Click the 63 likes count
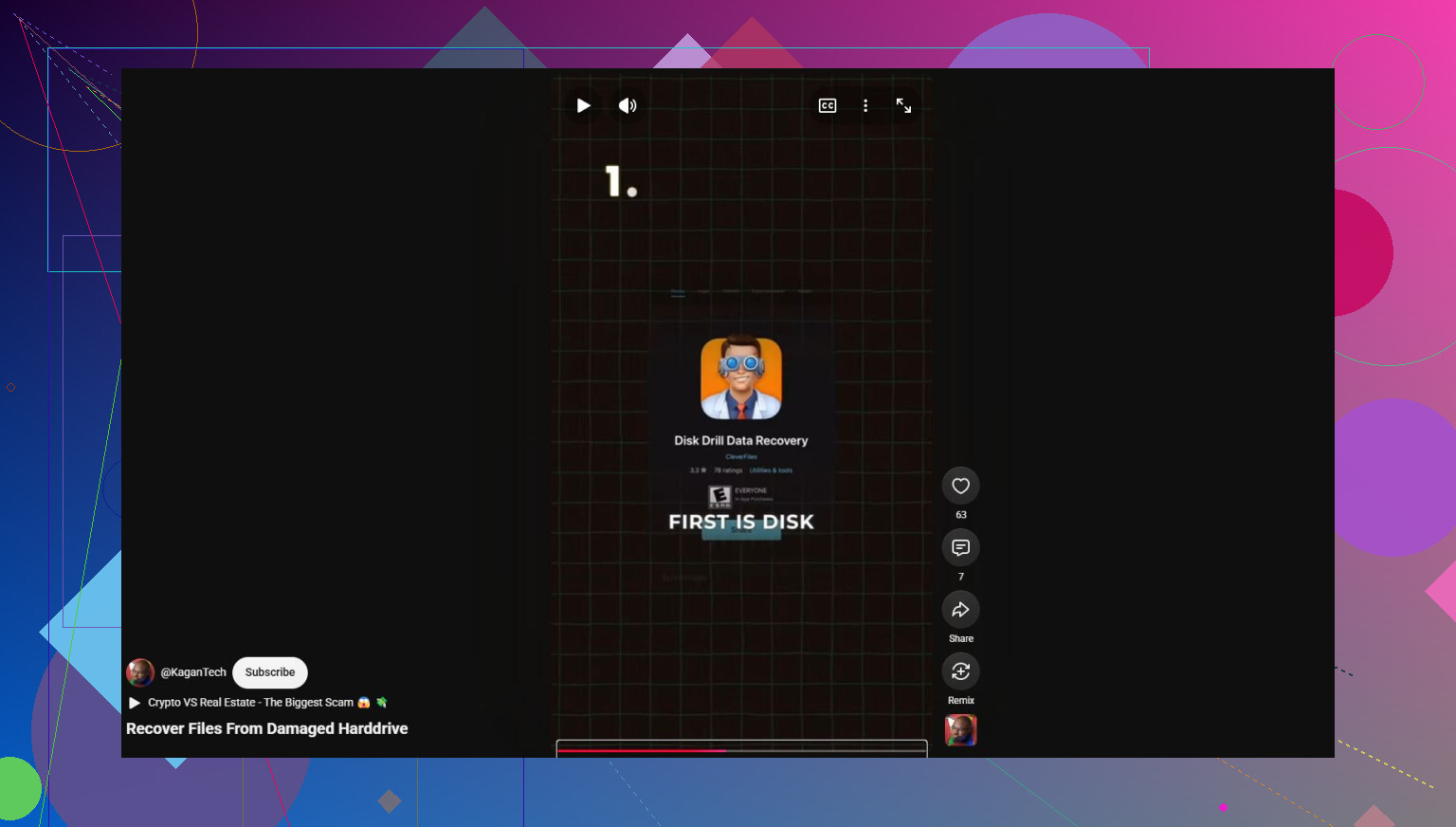 click(x=960, y=515)
